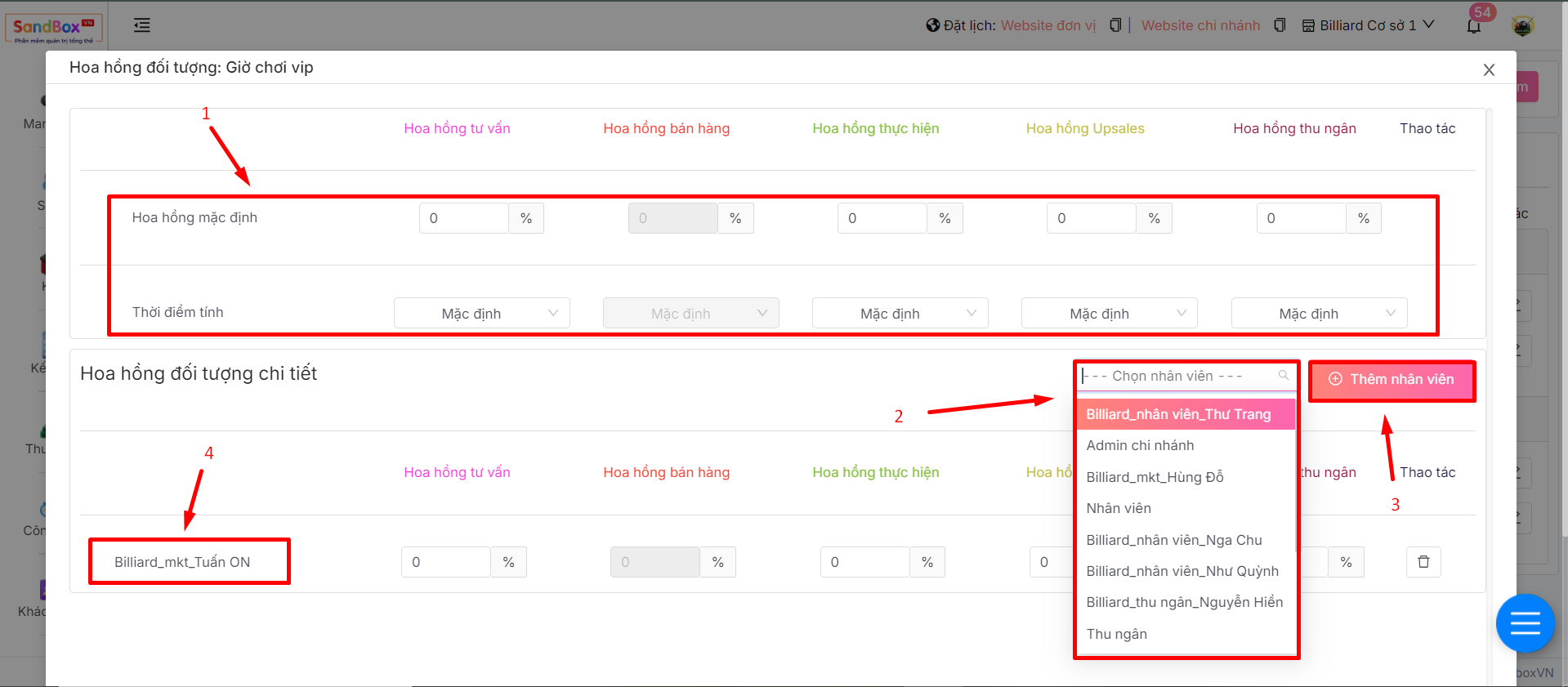Copy the Website chi nhánh link icon

pyautogui.click(x=1280, y=25)
